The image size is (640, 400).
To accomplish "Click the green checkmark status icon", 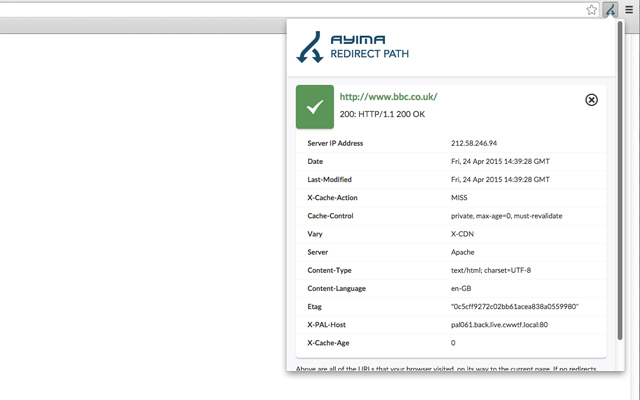I will point(315,107).
